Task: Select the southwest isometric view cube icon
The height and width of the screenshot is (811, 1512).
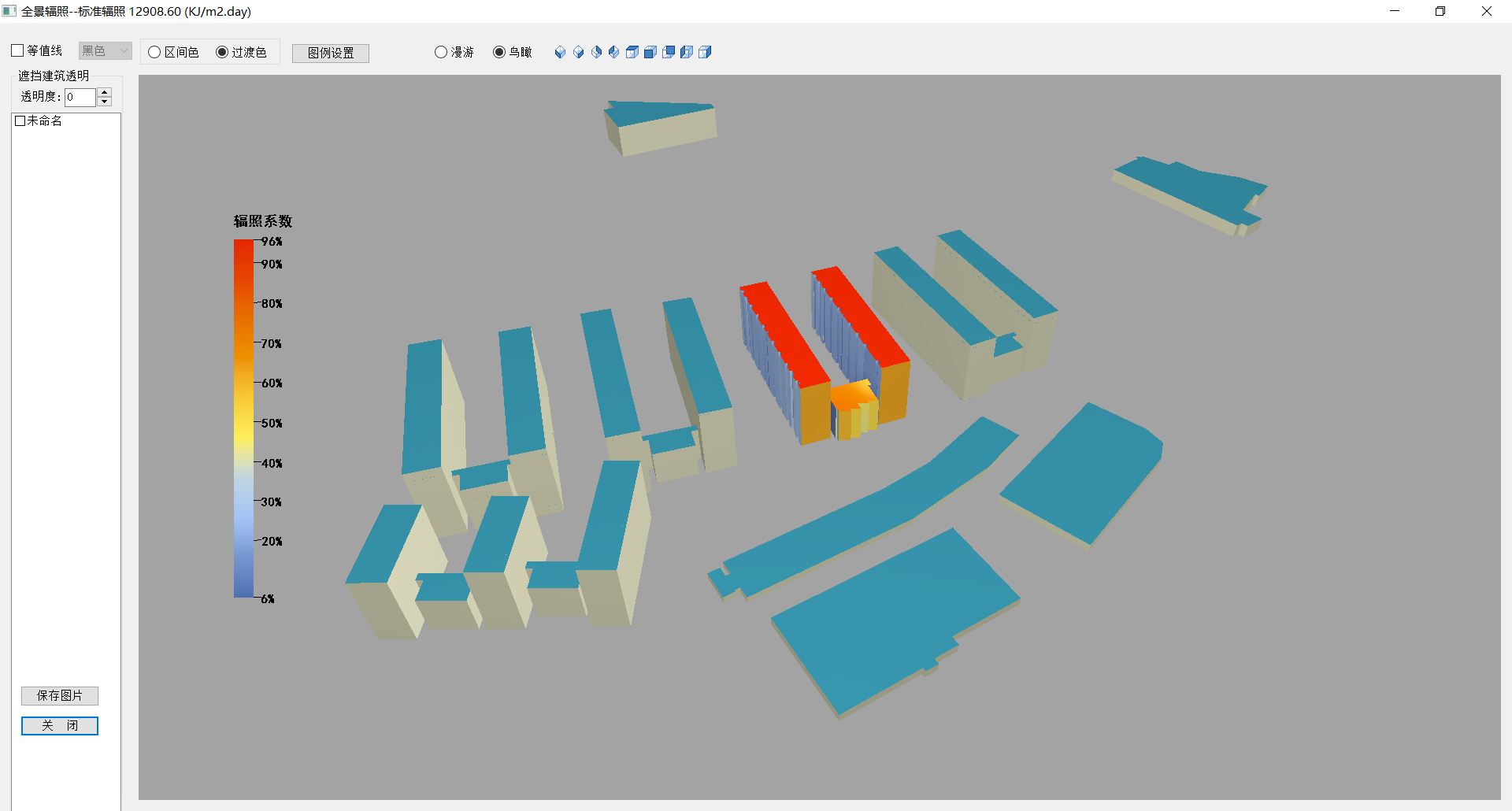Action: click(560, 52)
